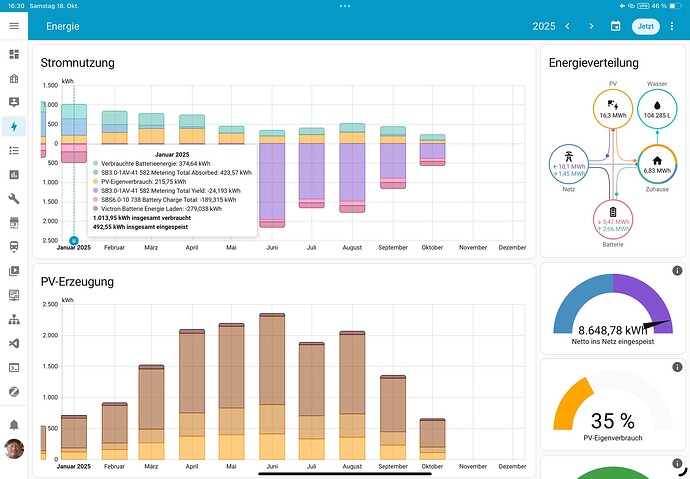Click 'Victron Batterie Energie Laden' tooltip entry
Image resolution: width=690 pixels, height=479 pixels.
point(157,209)
